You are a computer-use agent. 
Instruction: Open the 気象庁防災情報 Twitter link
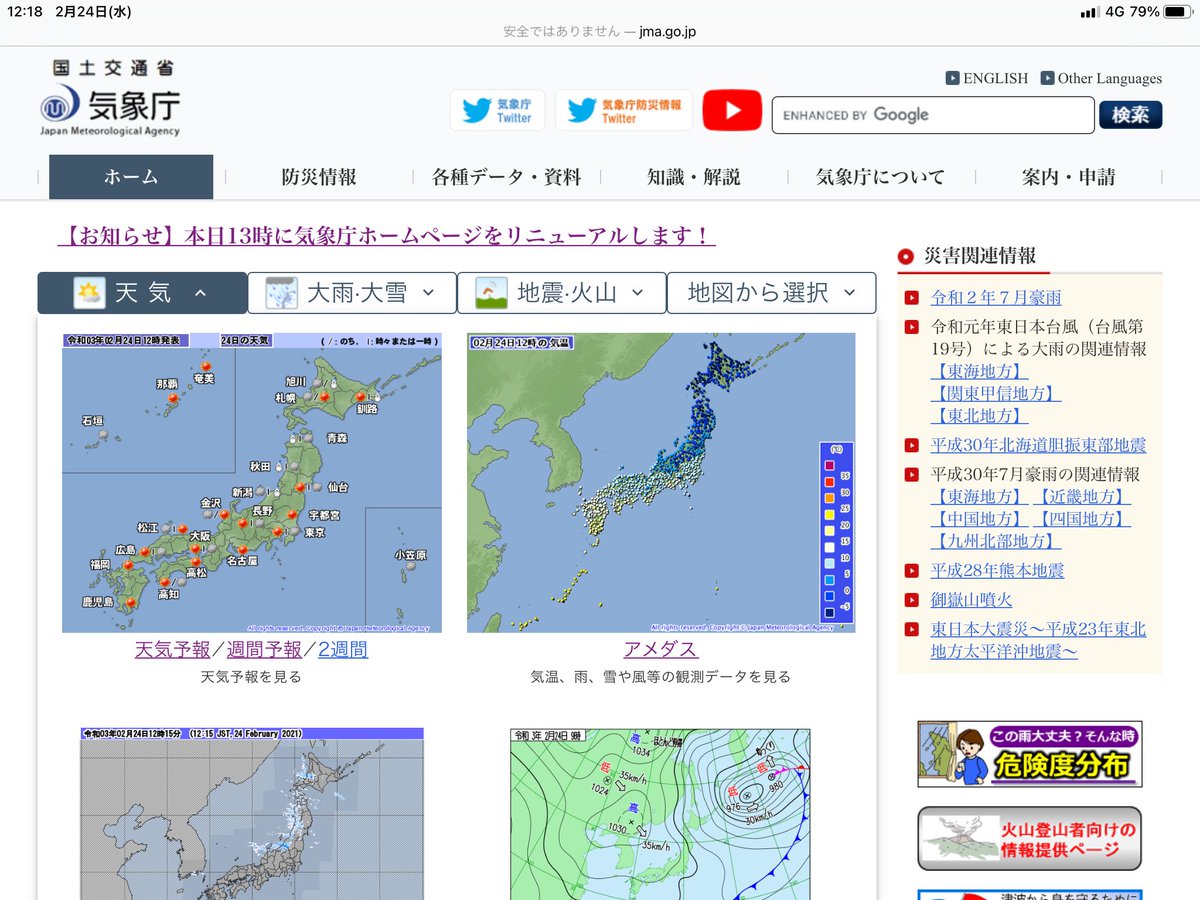pos(624,110)
